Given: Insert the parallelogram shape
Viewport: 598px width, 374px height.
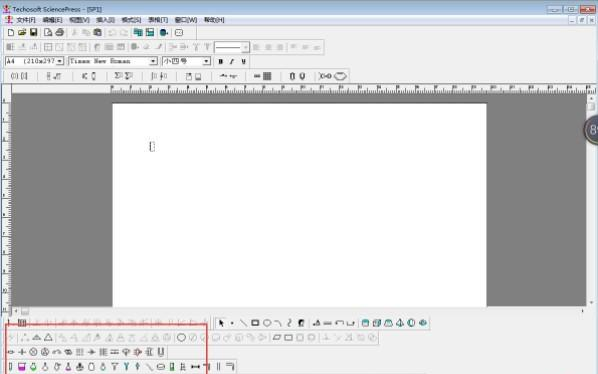Looking at the screenshot, I should 277,337.
